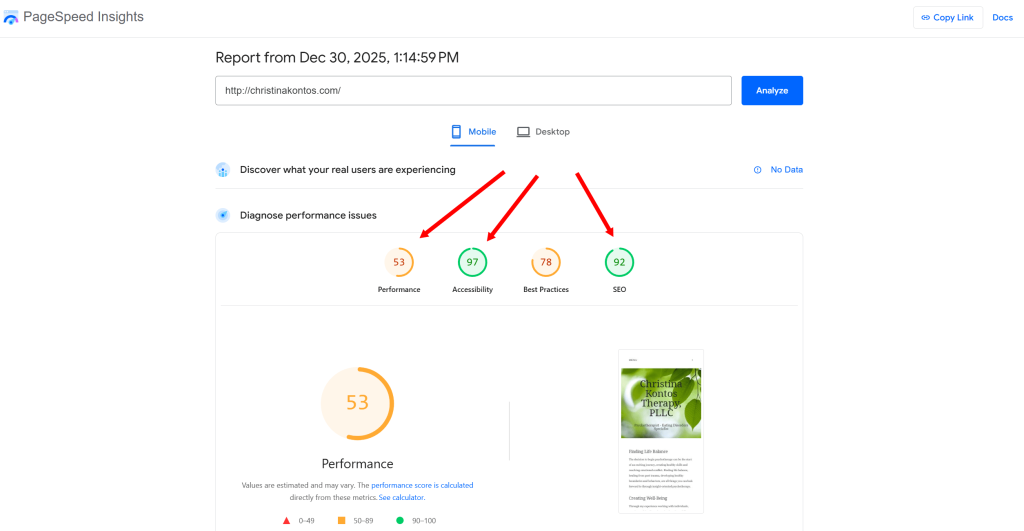
Task: Select the Performance score gauge 53
Action: tap(399, 263)
